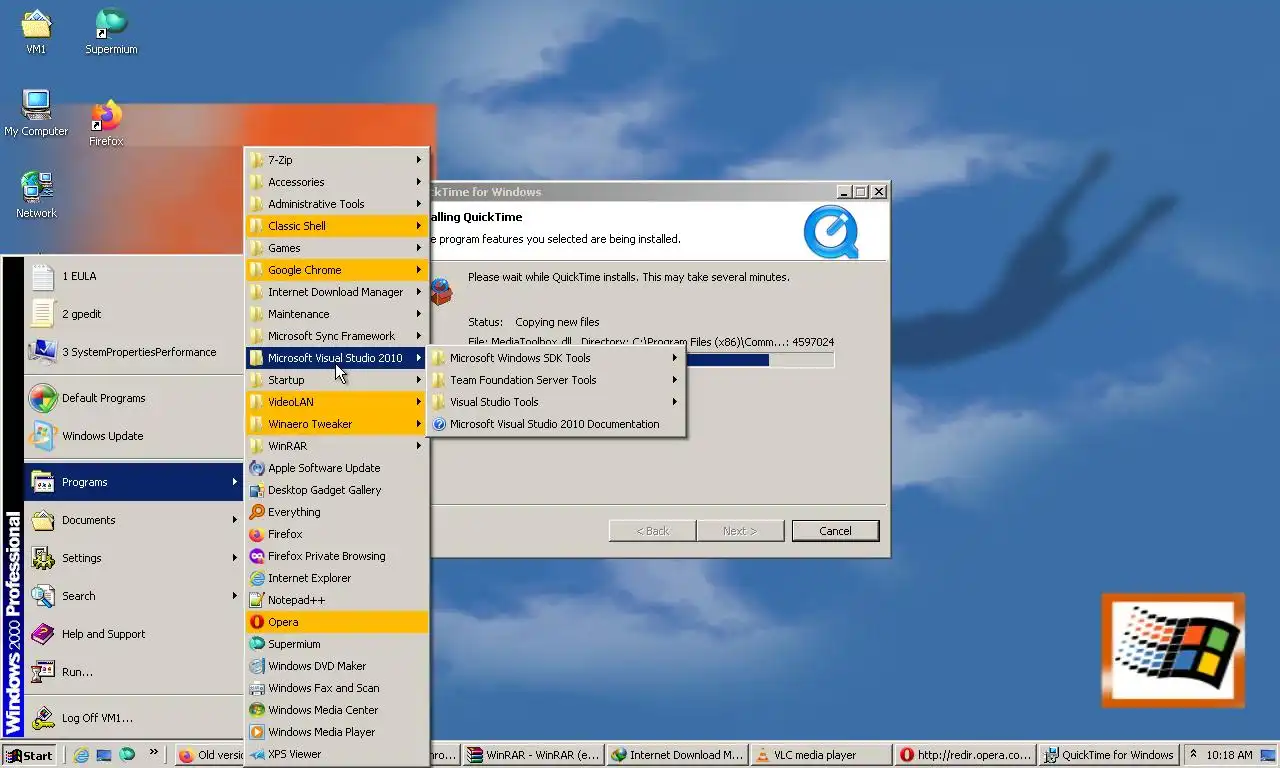Open the recent item 2 gpedit
The image size is (1280, 768).
tap(134, 314)
